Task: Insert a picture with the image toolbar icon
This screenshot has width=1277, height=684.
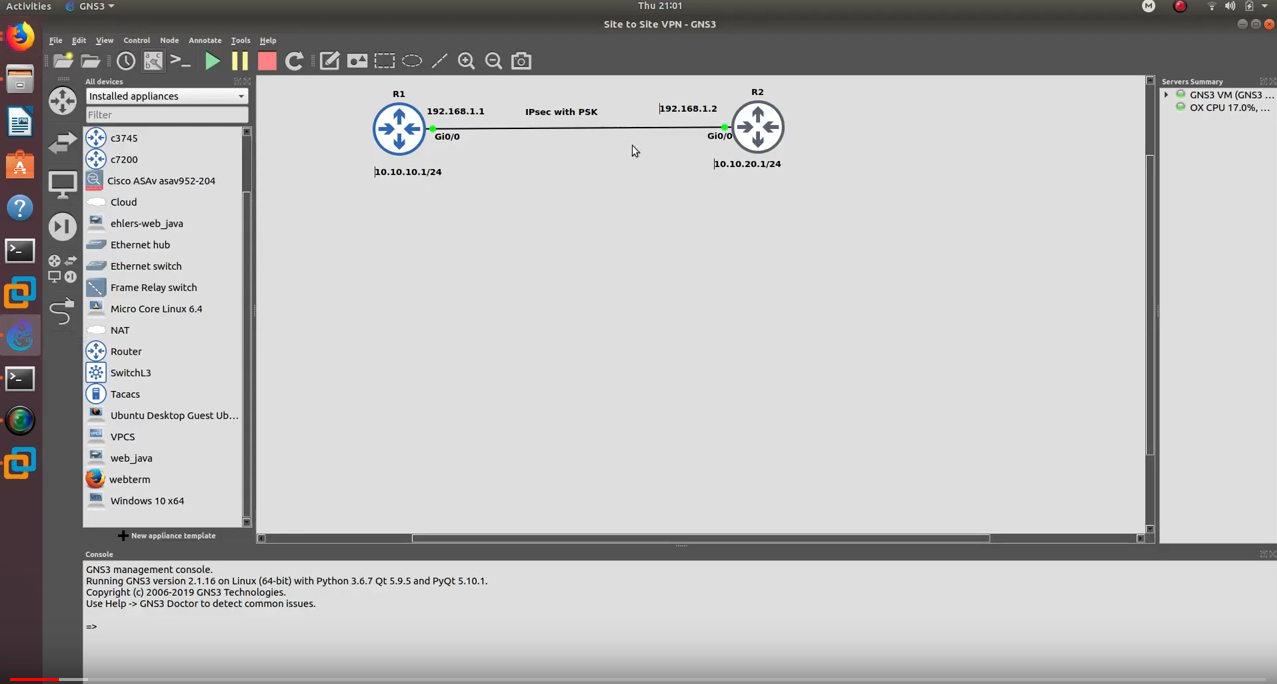Action: 356,61
